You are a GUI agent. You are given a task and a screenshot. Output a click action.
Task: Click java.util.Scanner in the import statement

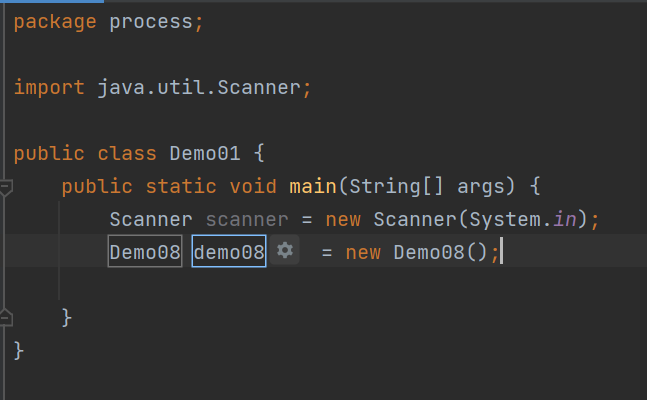point(198,87)
